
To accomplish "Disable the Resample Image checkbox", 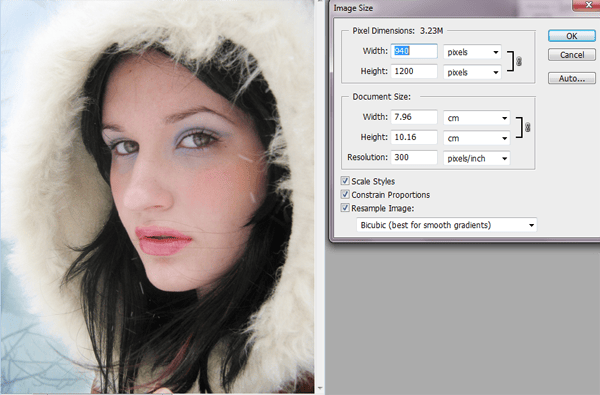I will click(345, 207).
